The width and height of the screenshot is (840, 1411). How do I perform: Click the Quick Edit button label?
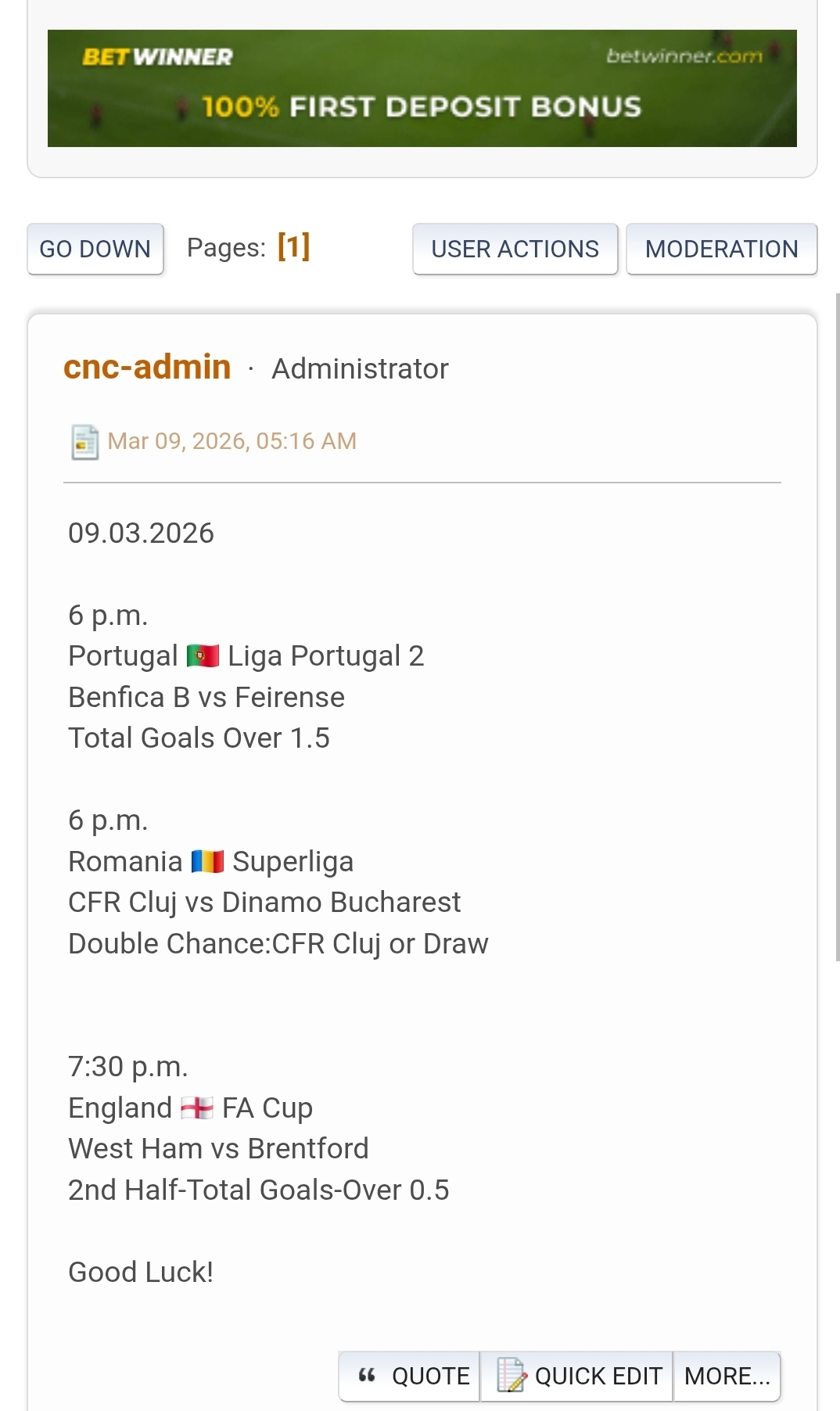(x=598, y=1376)
